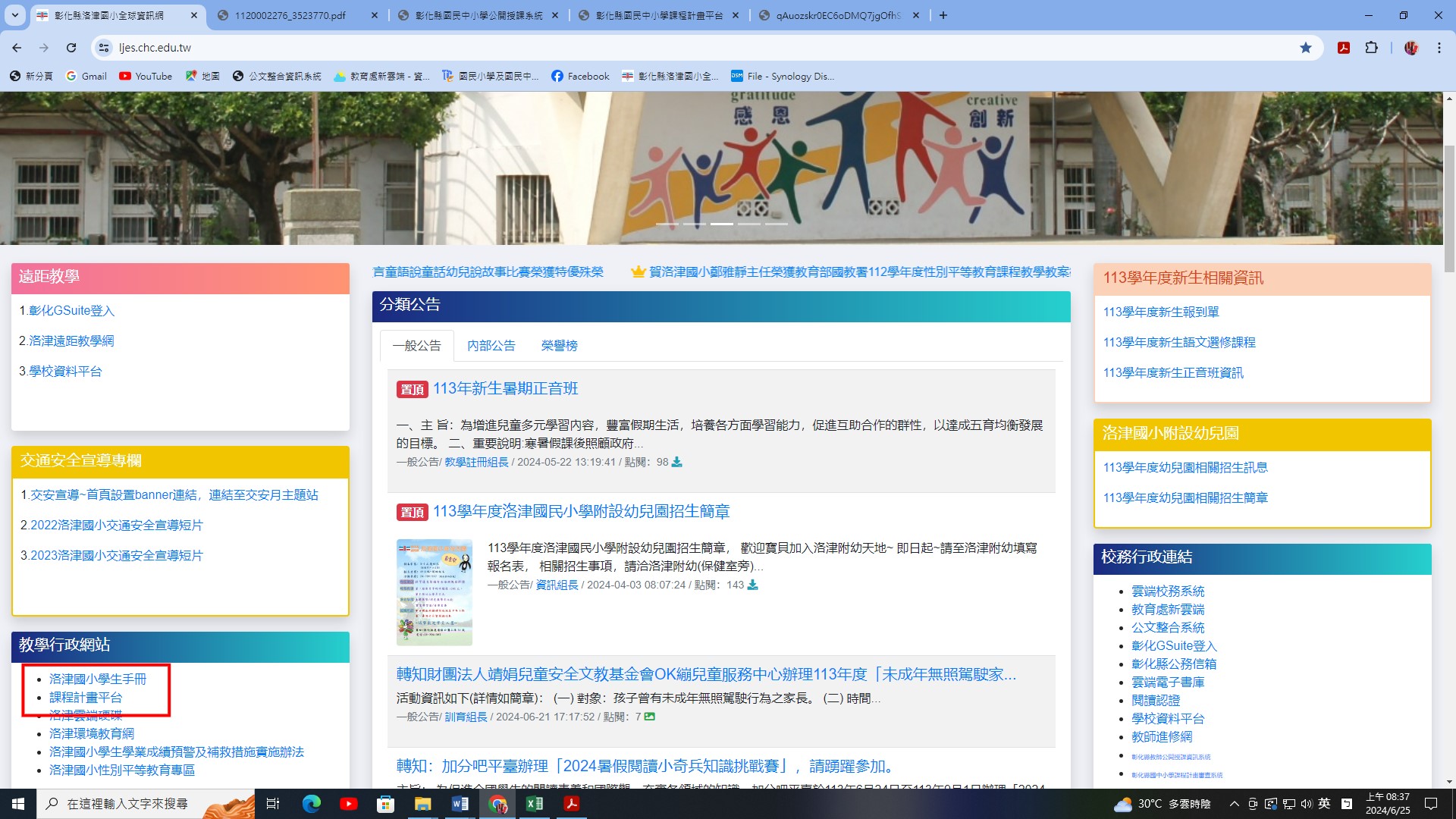Open 113學年度新生語文選修課程 link
The width and height of the screenshot is (1456, 819).
tap(1179, 343)
